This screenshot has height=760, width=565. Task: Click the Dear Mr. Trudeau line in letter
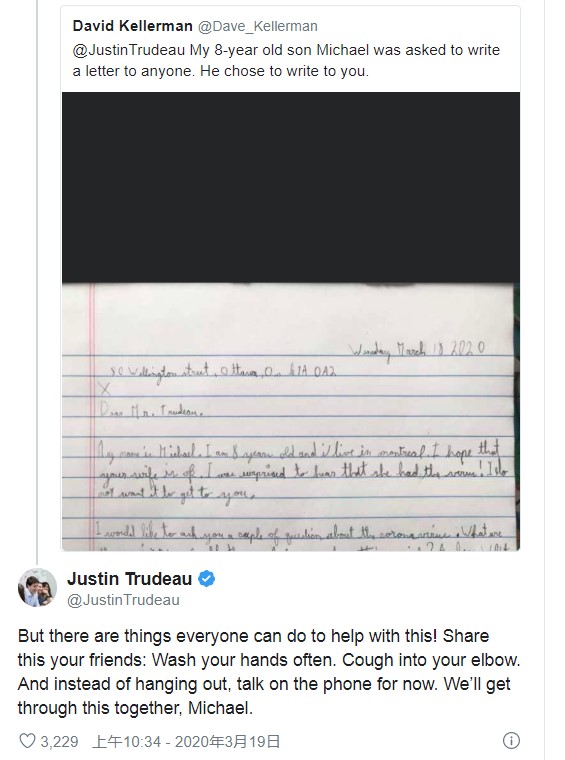151,411
